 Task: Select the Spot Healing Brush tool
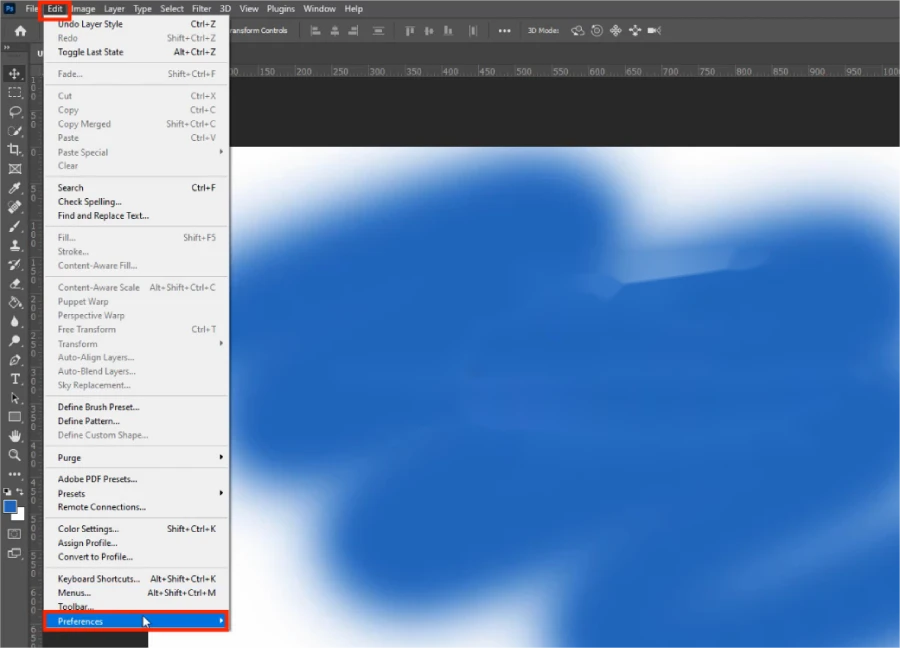pyautogui.click(x=14, y=207)
